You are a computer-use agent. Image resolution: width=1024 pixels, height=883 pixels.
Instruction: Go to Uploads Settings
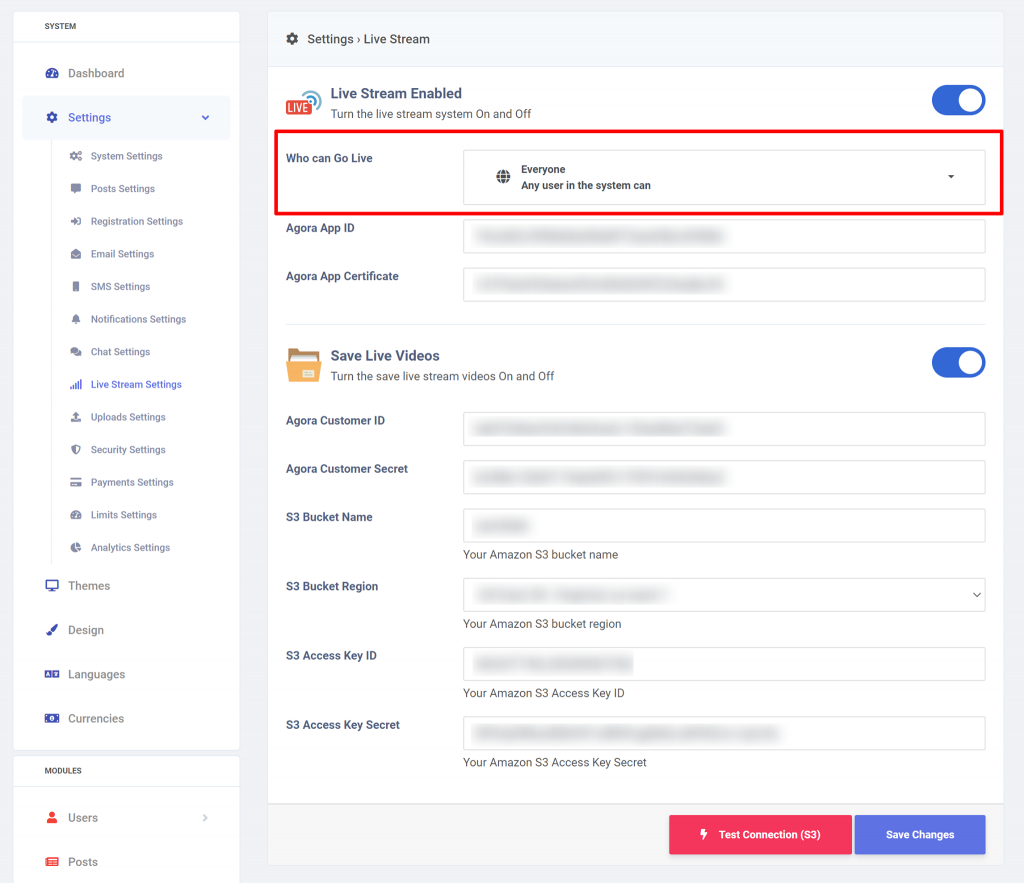tap(128, 417)
